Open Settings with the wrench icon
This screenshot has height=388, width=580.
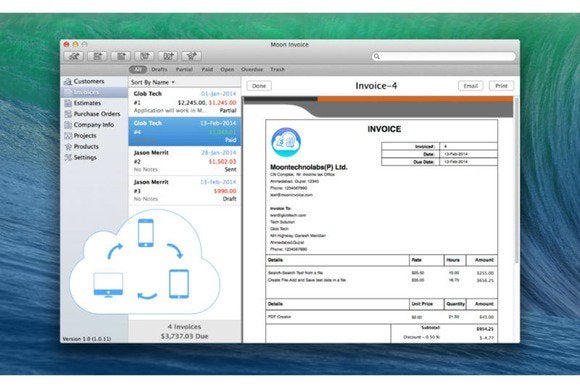68,158
